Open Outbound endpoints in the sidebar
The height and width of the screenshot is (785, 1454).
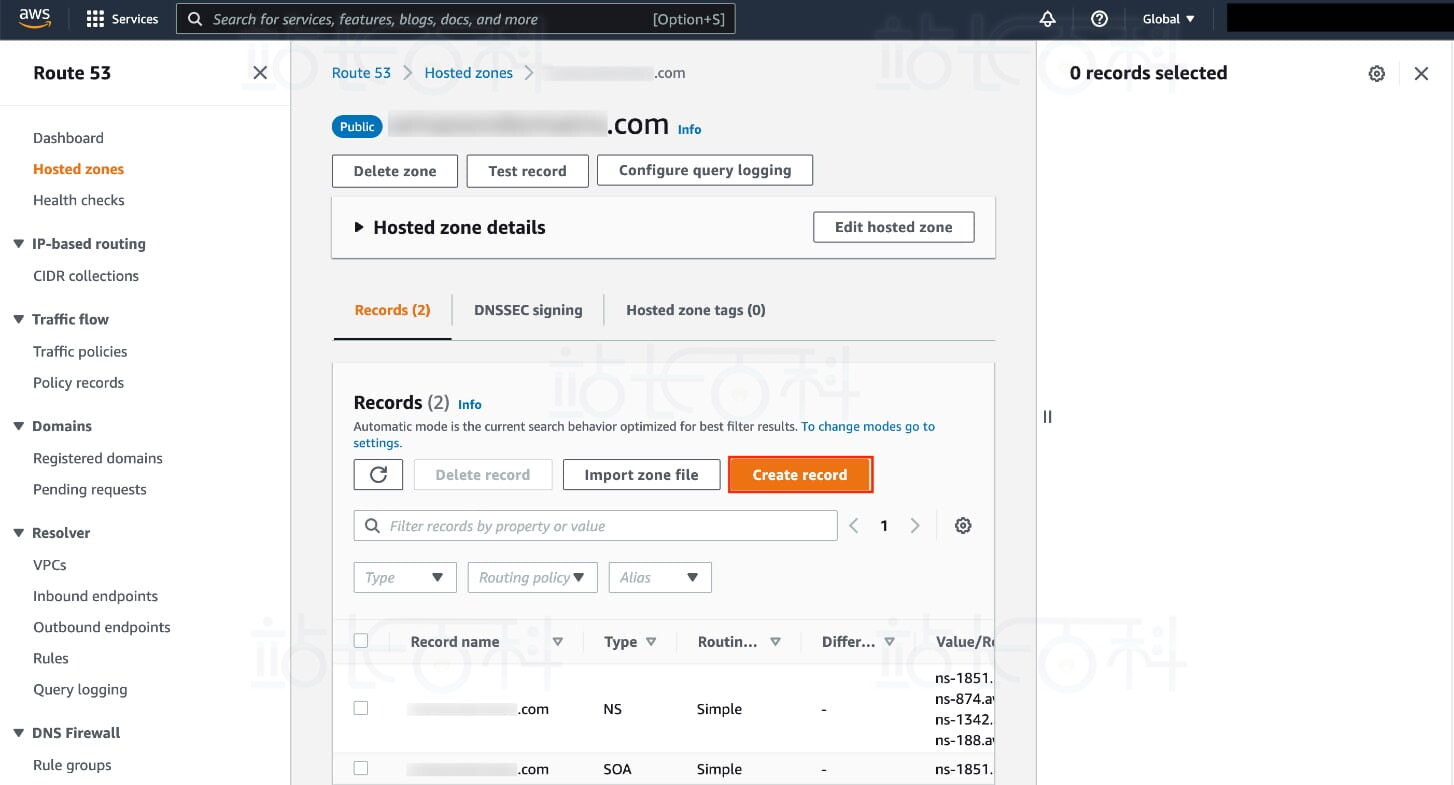(x=102, y=627)
